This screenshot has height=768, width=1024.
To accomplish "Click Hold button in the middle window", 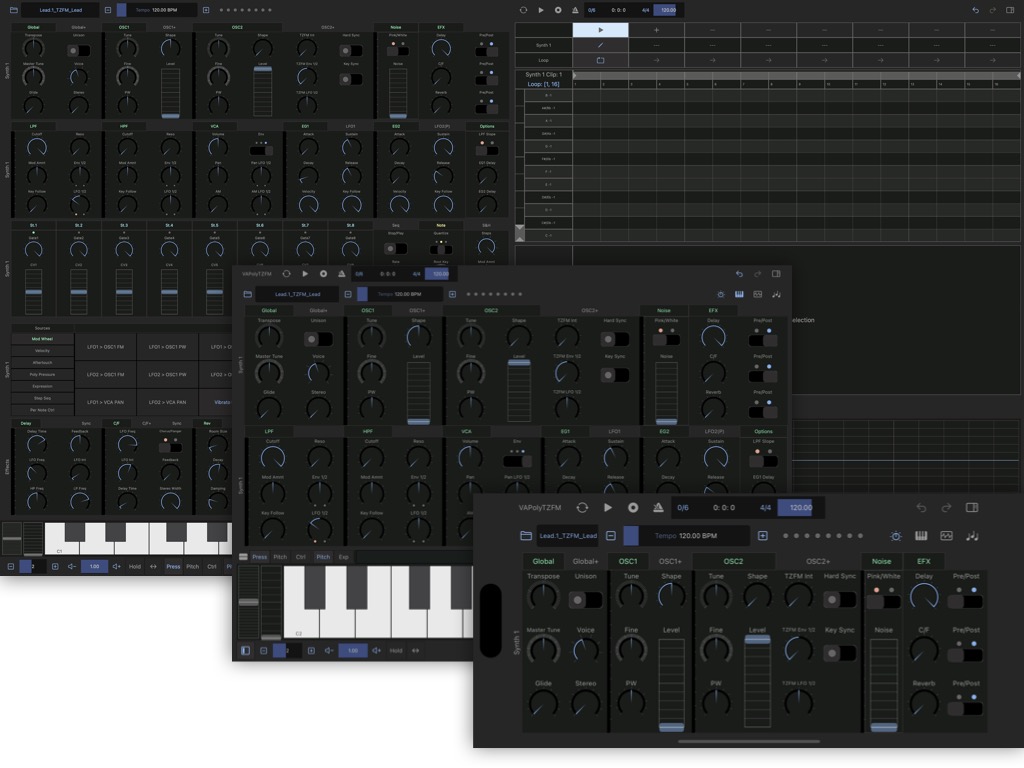I will click(396, 650).
